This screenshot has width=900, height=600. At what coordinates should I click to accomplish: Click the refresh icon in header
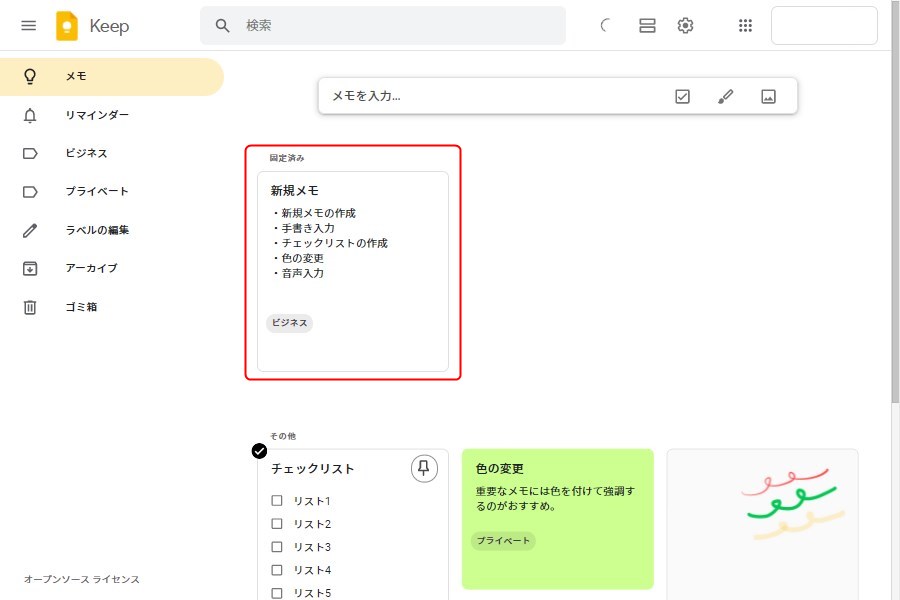(x=606, y=26)
